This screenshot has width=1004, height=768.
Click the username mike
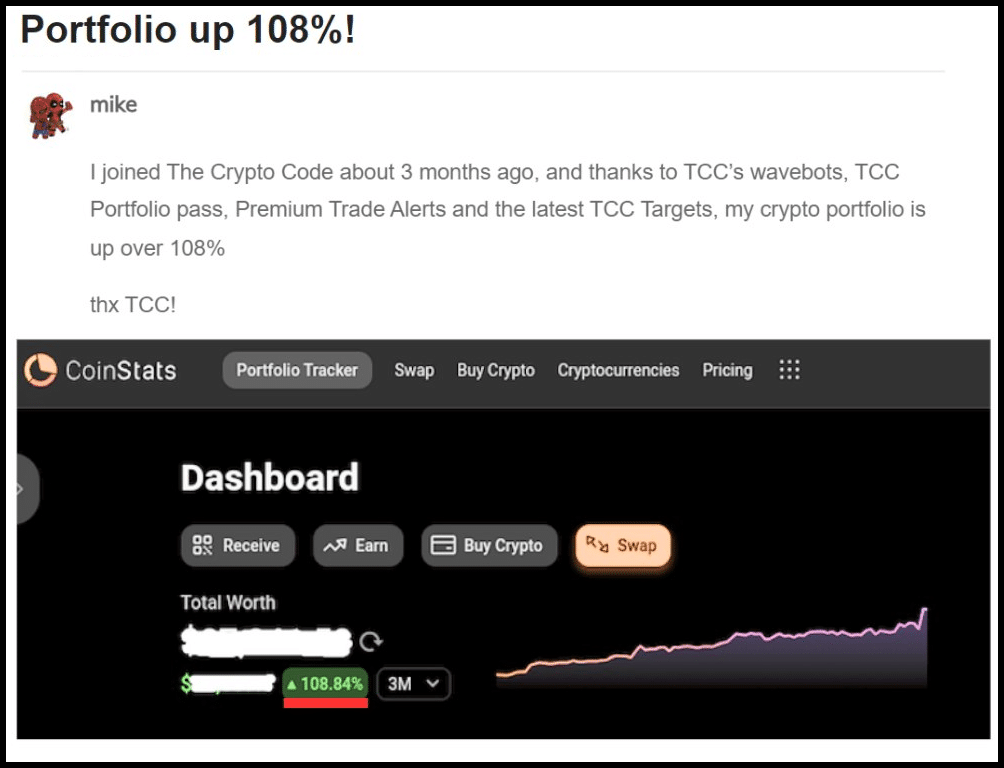[114, 104]
